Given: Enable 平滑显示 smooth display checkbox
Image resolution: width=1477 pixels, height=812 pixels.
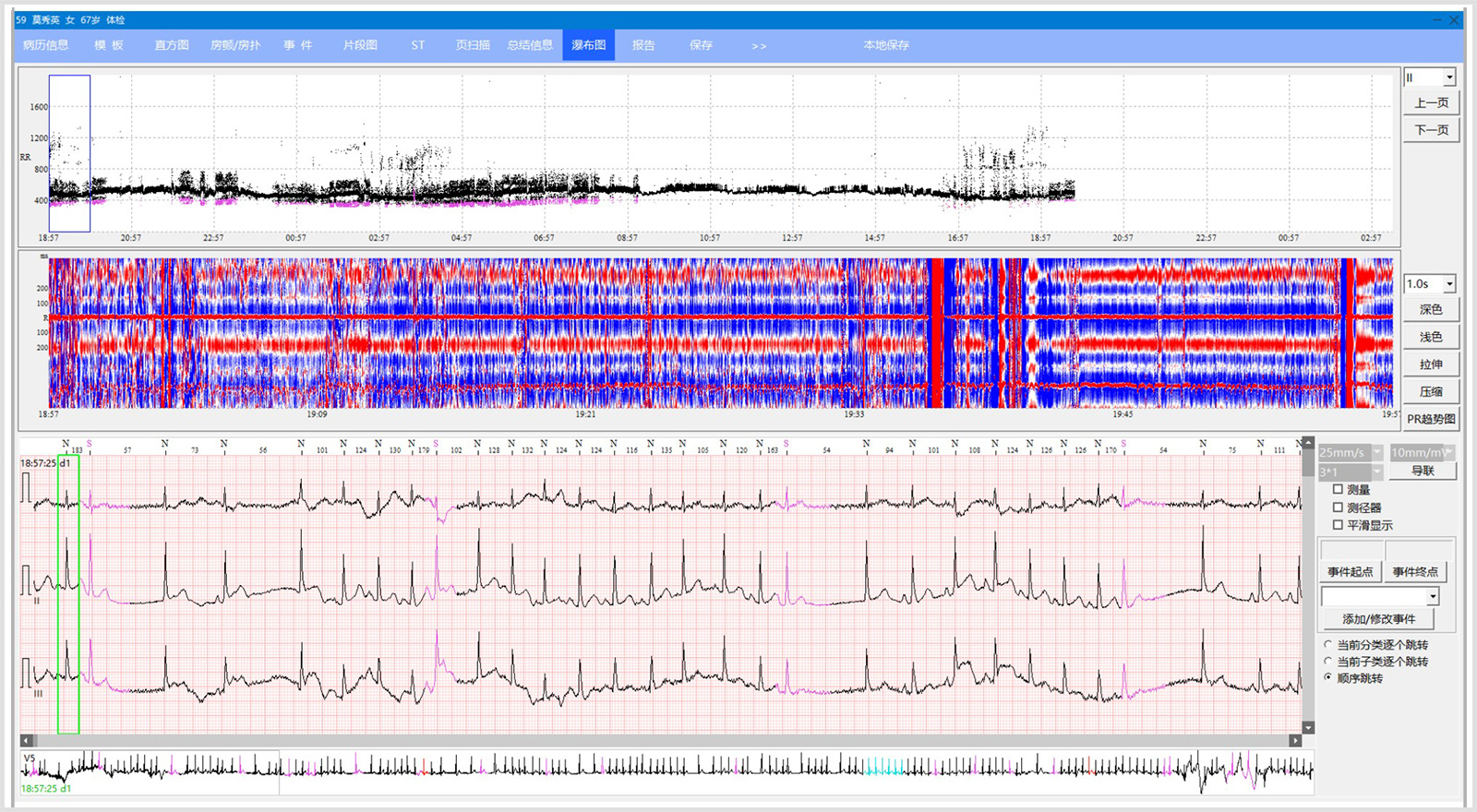Looking at the screenshot, I should click(1338, 525).
